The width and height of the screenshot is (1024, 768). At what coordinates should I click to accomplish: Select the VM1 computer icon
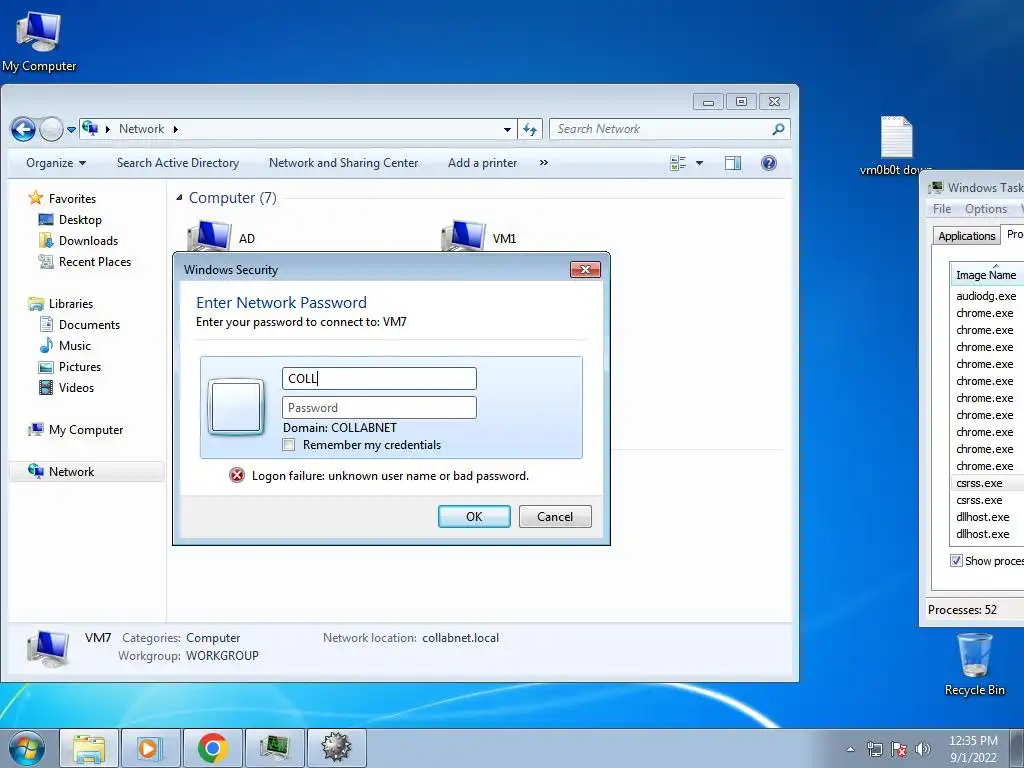click(x=463, y=236)
